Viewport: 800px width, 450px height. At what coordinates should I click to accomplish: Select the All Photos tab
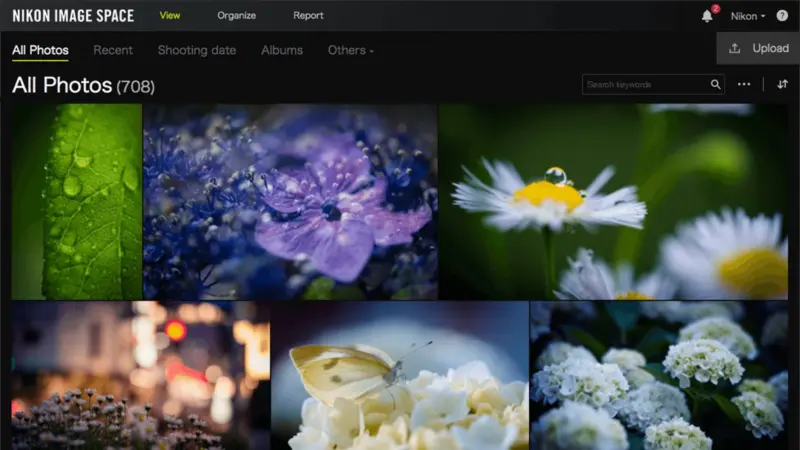40,50
